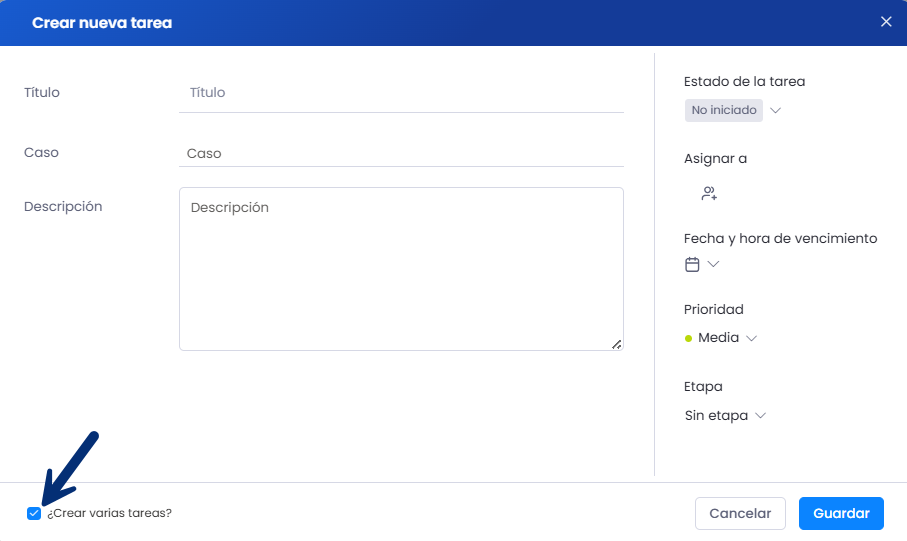
Task: Open the Media priority dropdown chevron
Action: click(751, 338)
